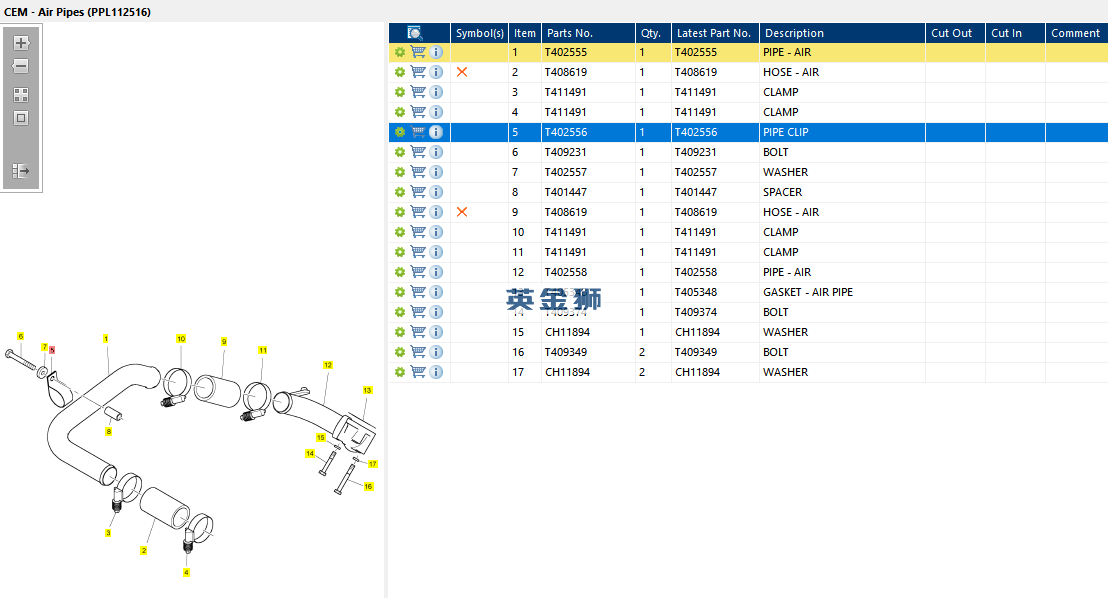The width and height of the screenshot is (1108, 598).
Task: Click the Latest Part No. column header
Action: (x=715, y=33)
